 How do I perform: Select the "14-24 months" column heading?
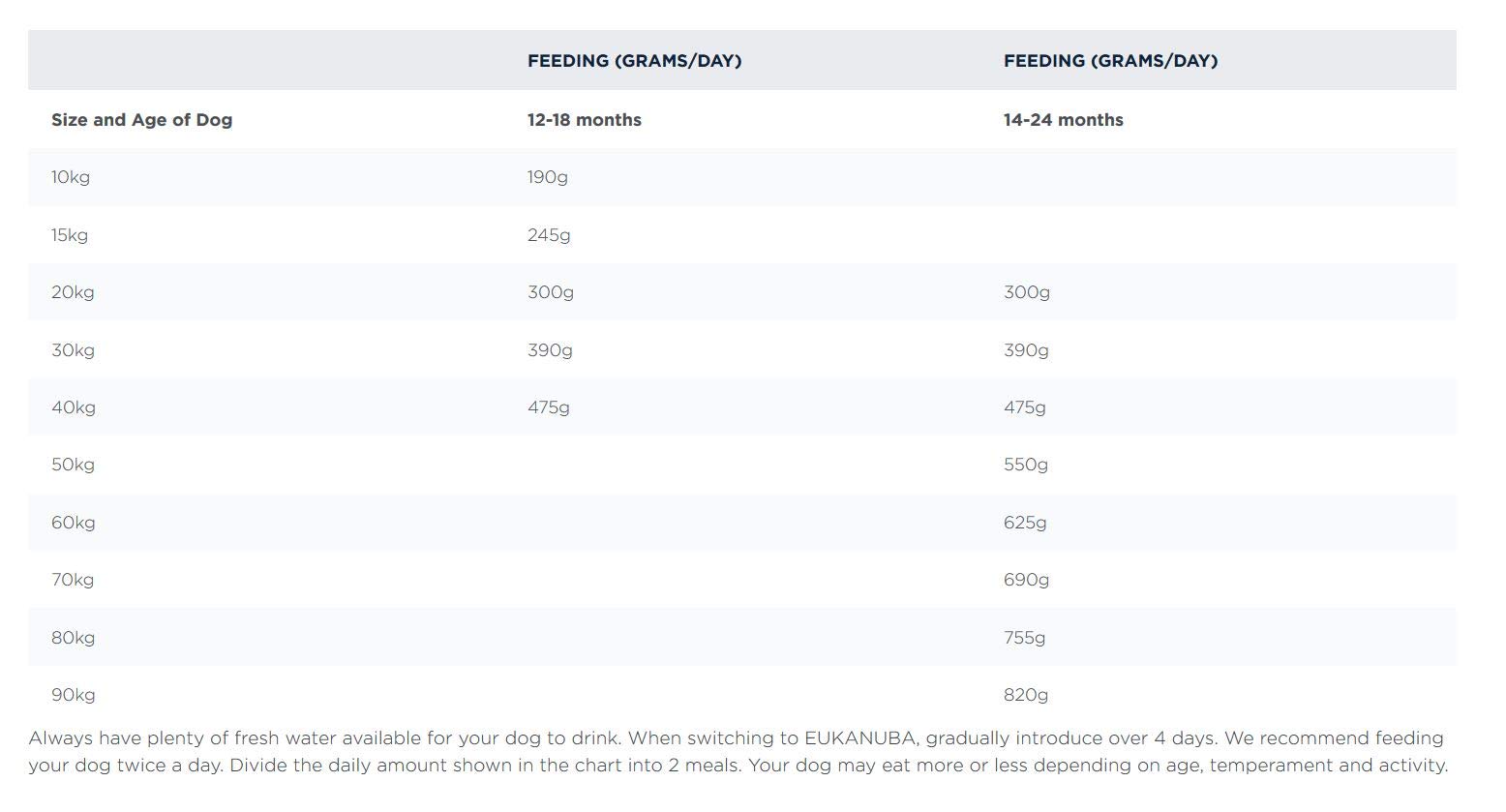click(x=1063, y=120)
